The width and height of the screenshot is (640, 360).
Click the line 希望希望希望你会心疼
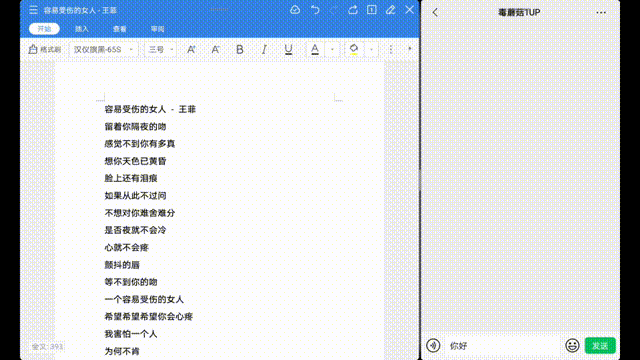(149, 317)
